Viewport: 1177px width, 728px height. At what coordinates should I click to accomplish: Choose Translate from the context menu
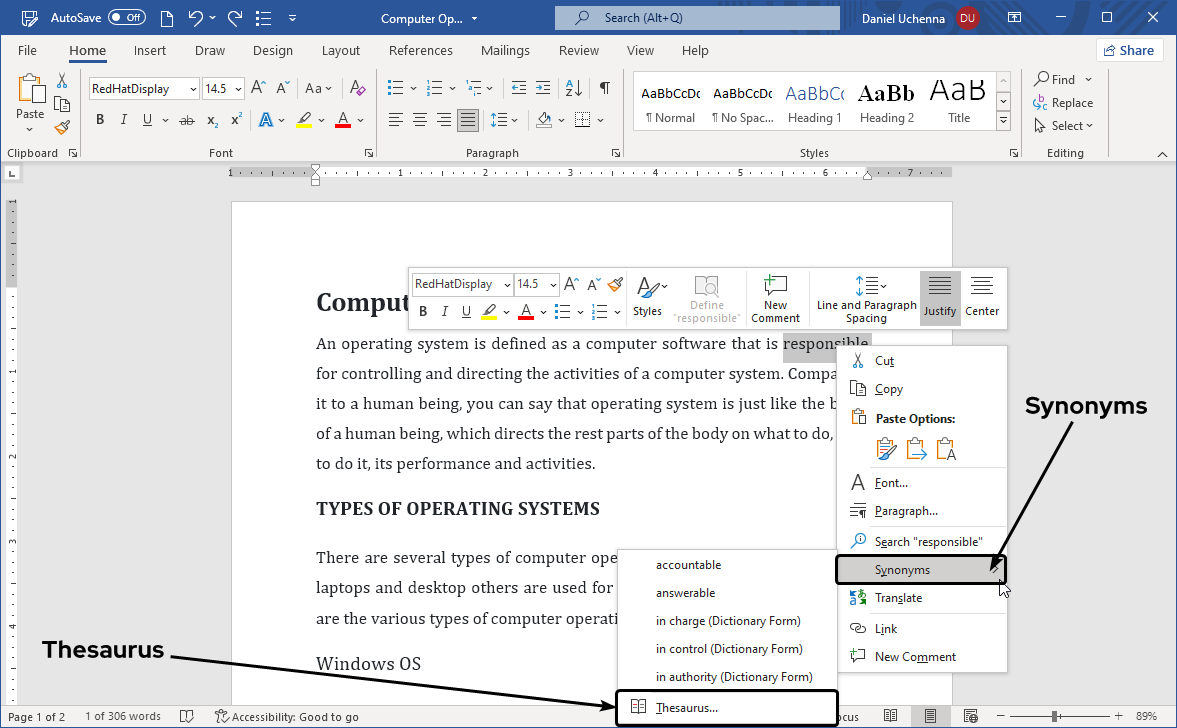tap(898, 598)
